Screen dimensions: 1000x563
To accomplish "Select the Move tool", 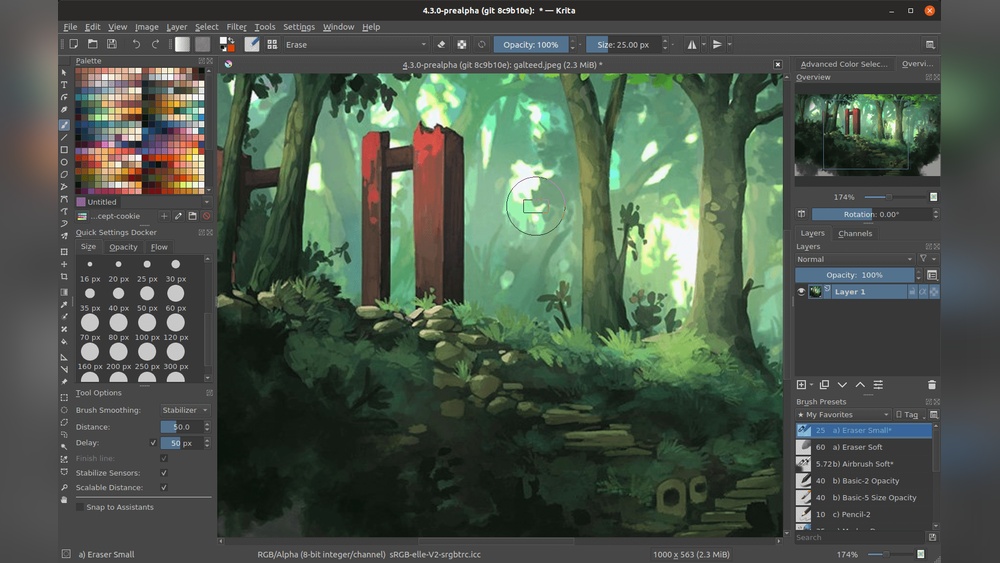I will tap(64, 264).
